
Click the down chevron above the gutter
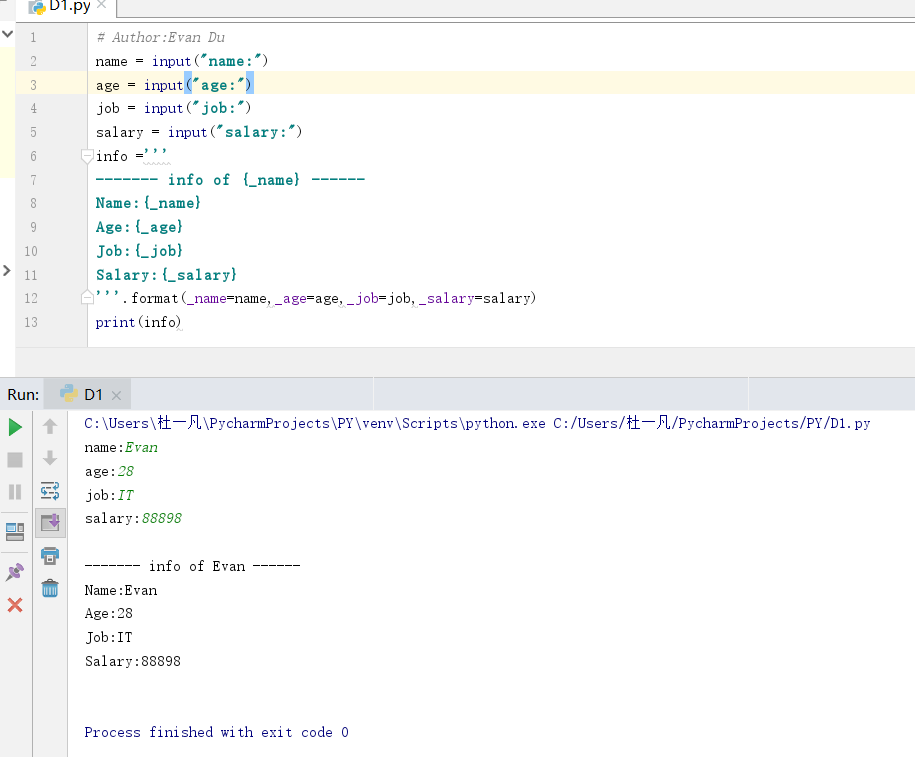(6, 33)
